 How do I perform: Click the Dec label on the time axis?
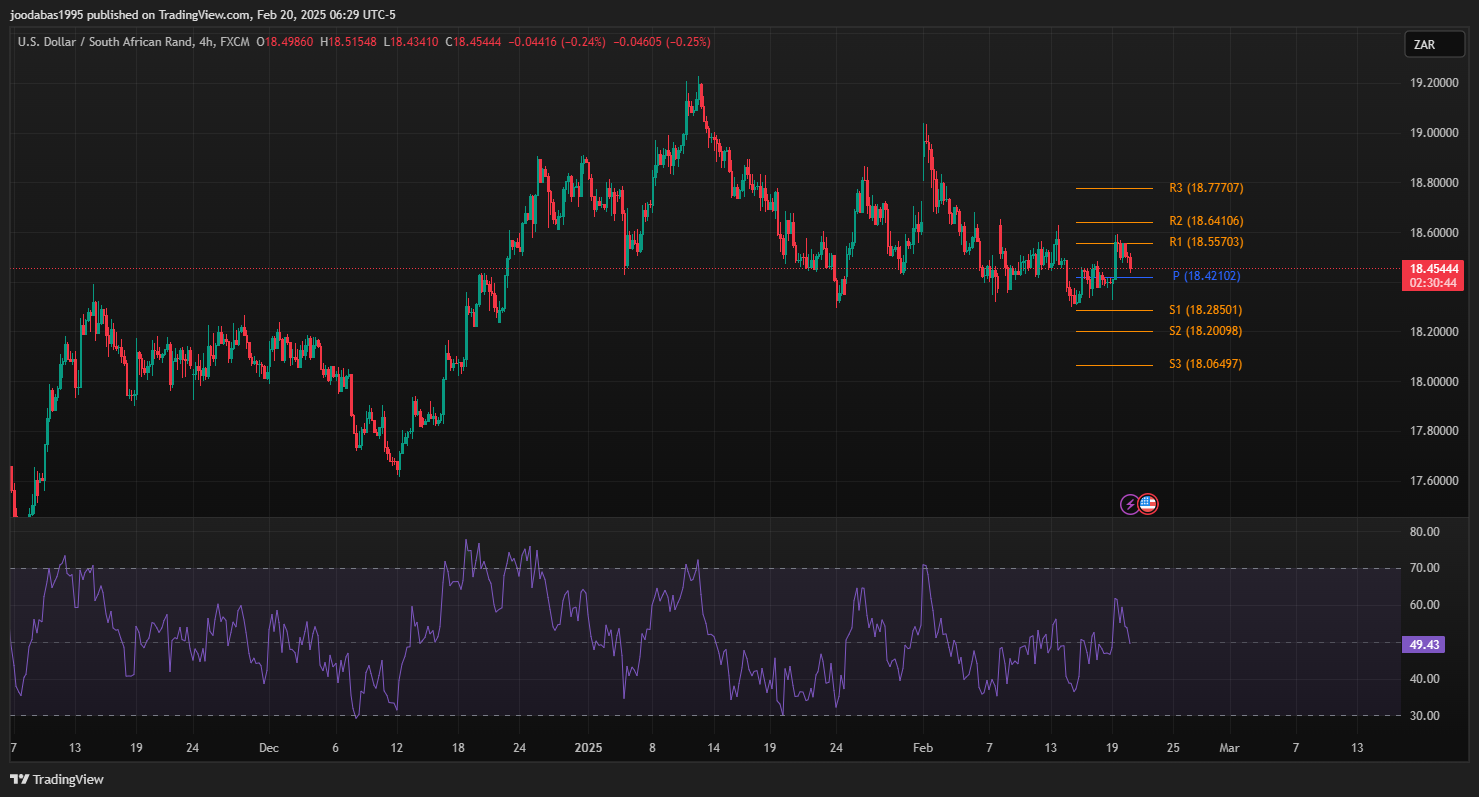[x=268, y=747]
